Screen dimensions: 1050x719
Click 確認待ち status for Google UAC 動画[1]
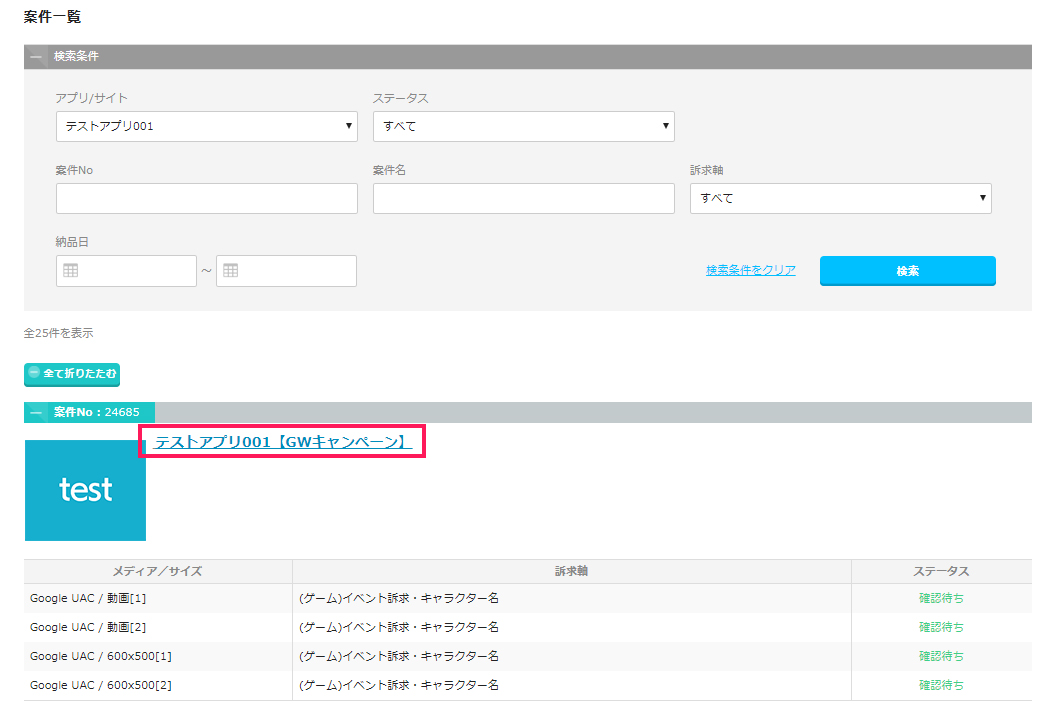(940, 598)
